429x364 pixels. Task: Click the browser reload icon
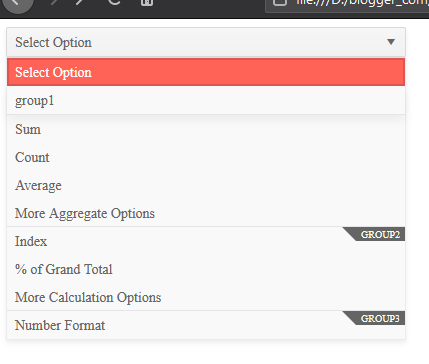tap(114, 3)
